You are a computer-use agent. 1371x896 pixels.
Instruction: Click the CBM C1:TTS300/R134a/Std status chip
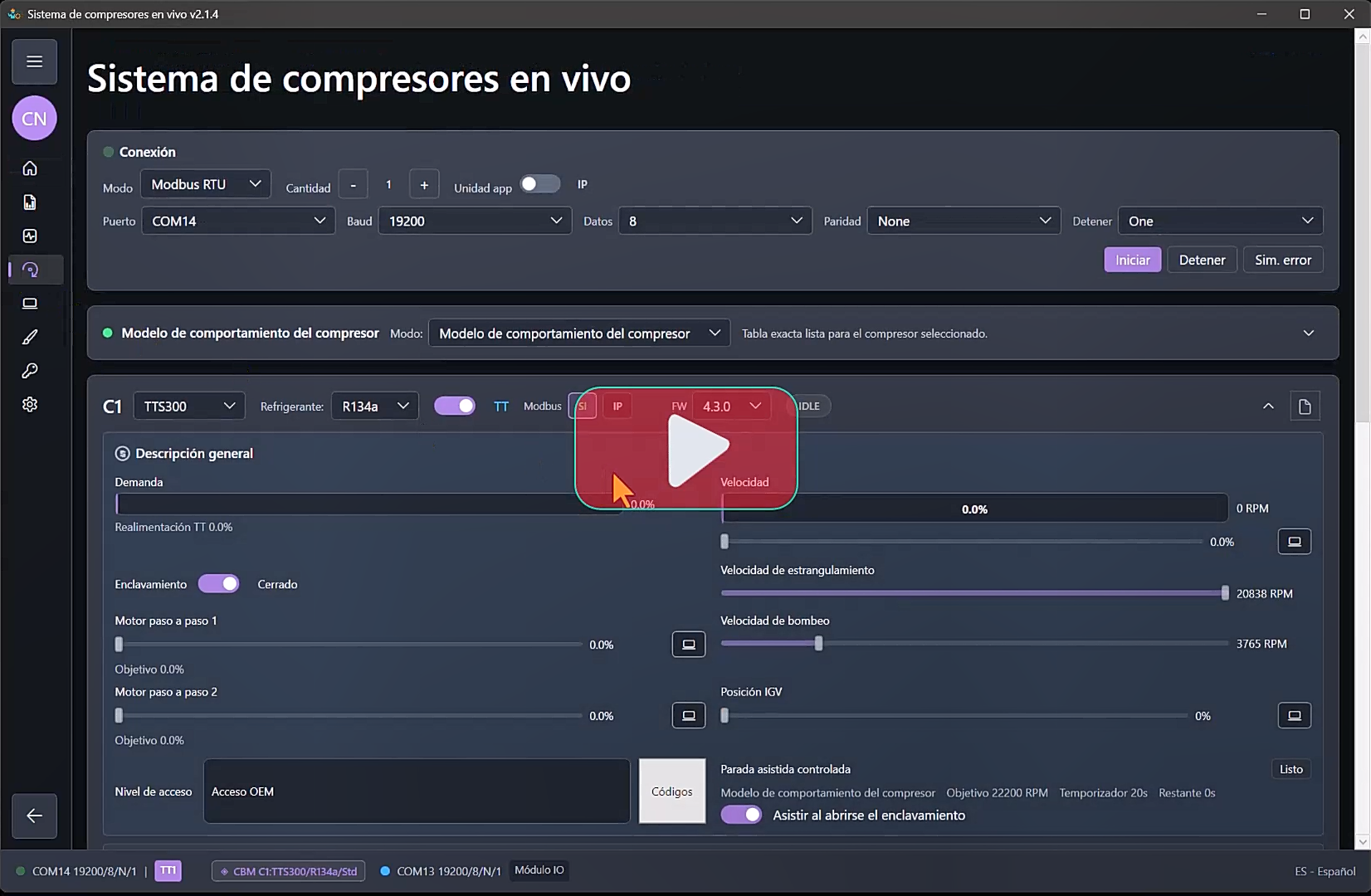pyautogui.click(x=289, y=871)
